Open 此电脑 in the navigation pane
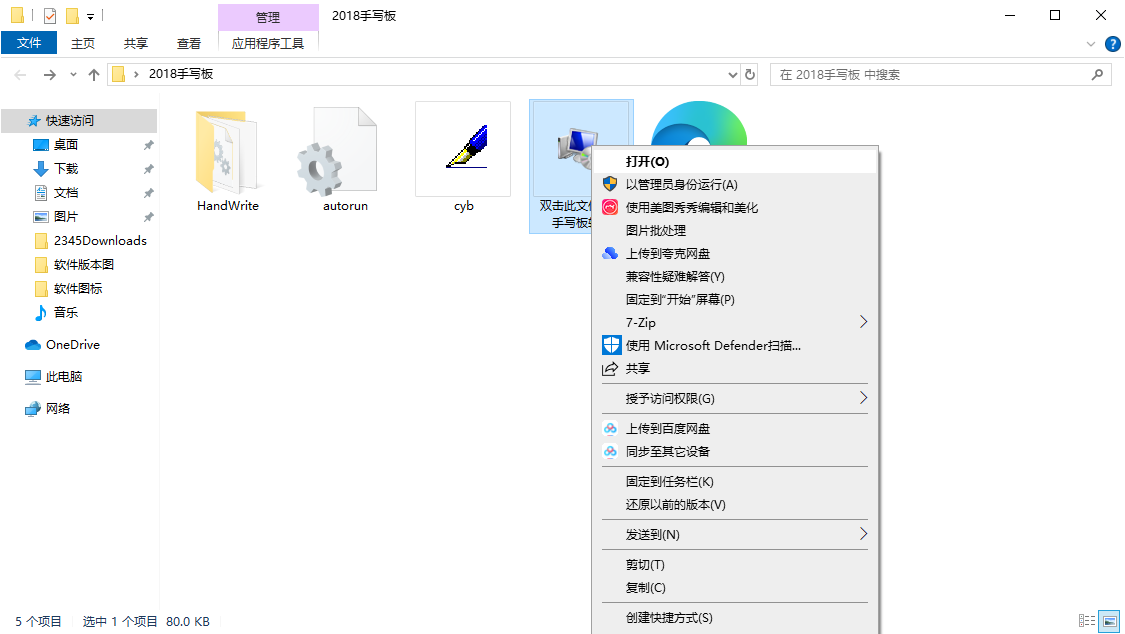The width and height of the screenshot is (1125, 634). pos(64,377)
